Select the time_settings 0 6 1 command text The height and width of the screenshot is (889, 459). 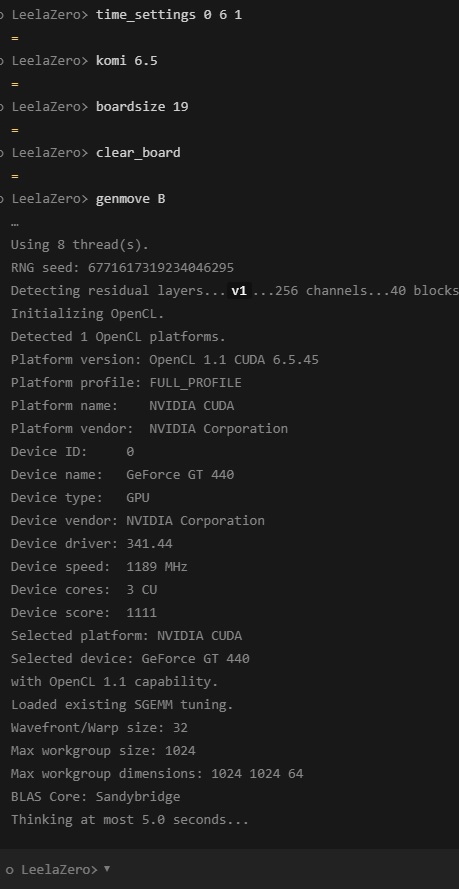pyautogui.click(x=169, y=15)
